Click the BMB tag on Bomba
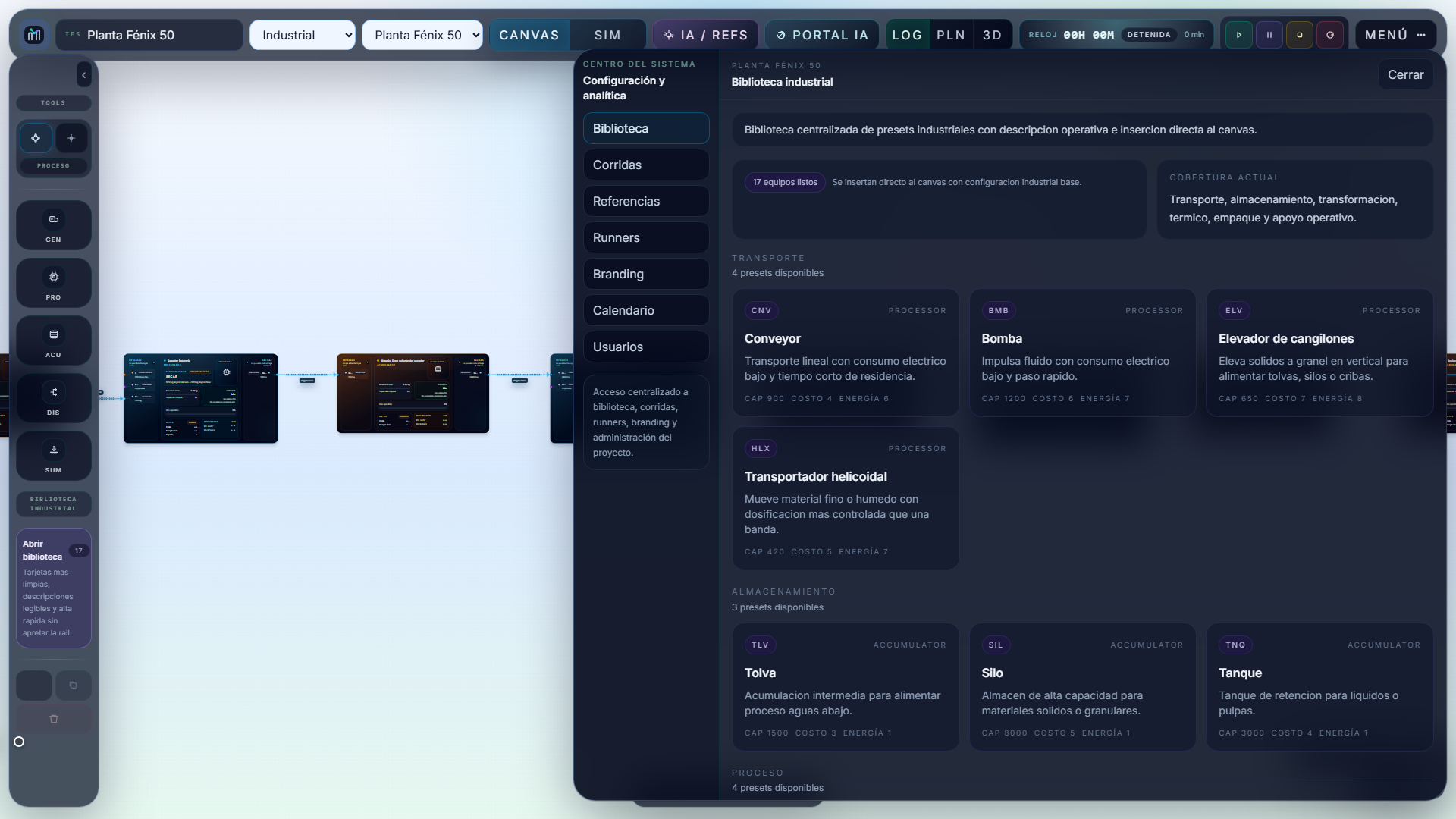 (x=999, y=310)
